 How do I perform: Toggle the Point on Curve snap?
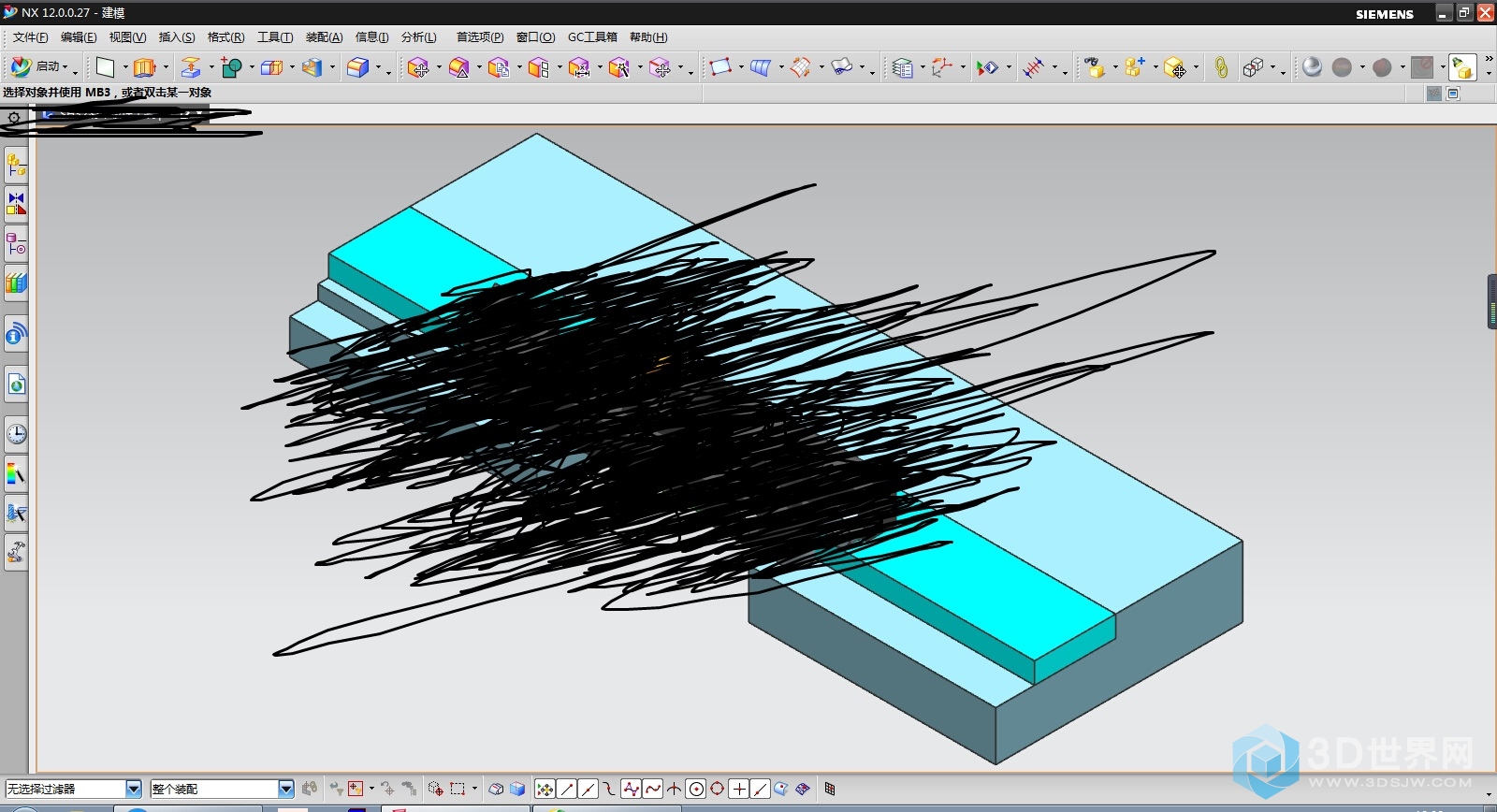(x=761, y=790)
